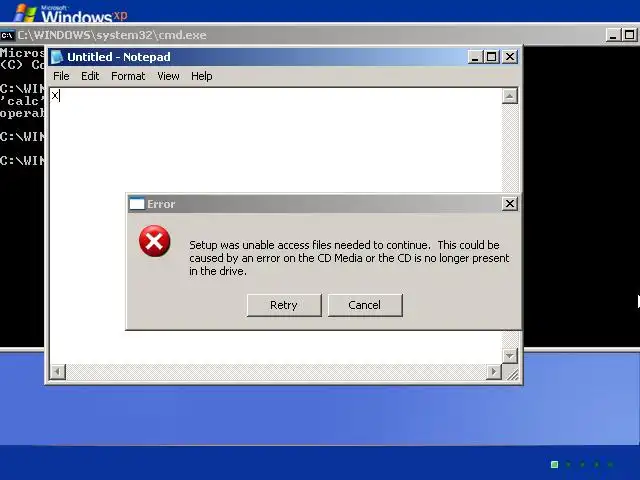640x480 pixels.
Task: Click the Error dialog title bar icon
Action: (137, 204)
